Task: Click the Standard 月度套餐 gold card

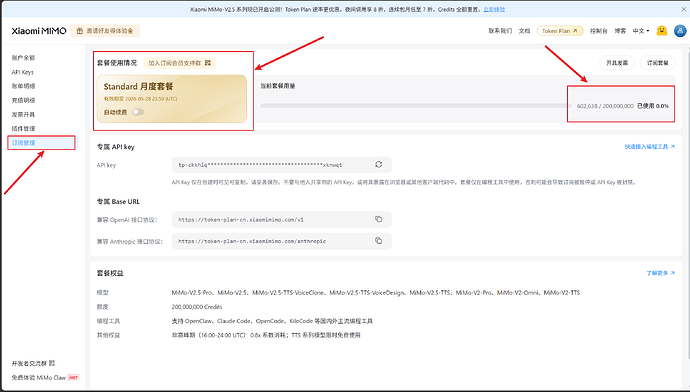Action: (172, 99)
